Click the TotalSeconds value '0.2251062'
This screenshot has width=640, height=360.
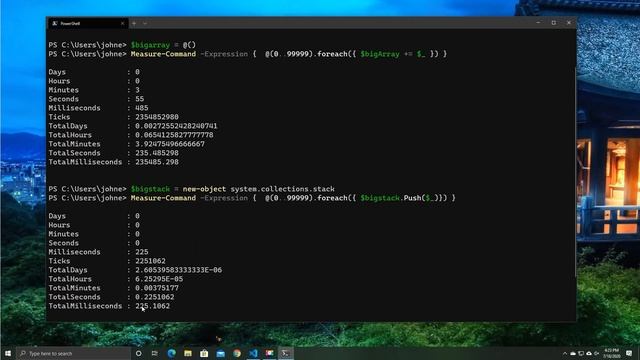tap(155, 297)
